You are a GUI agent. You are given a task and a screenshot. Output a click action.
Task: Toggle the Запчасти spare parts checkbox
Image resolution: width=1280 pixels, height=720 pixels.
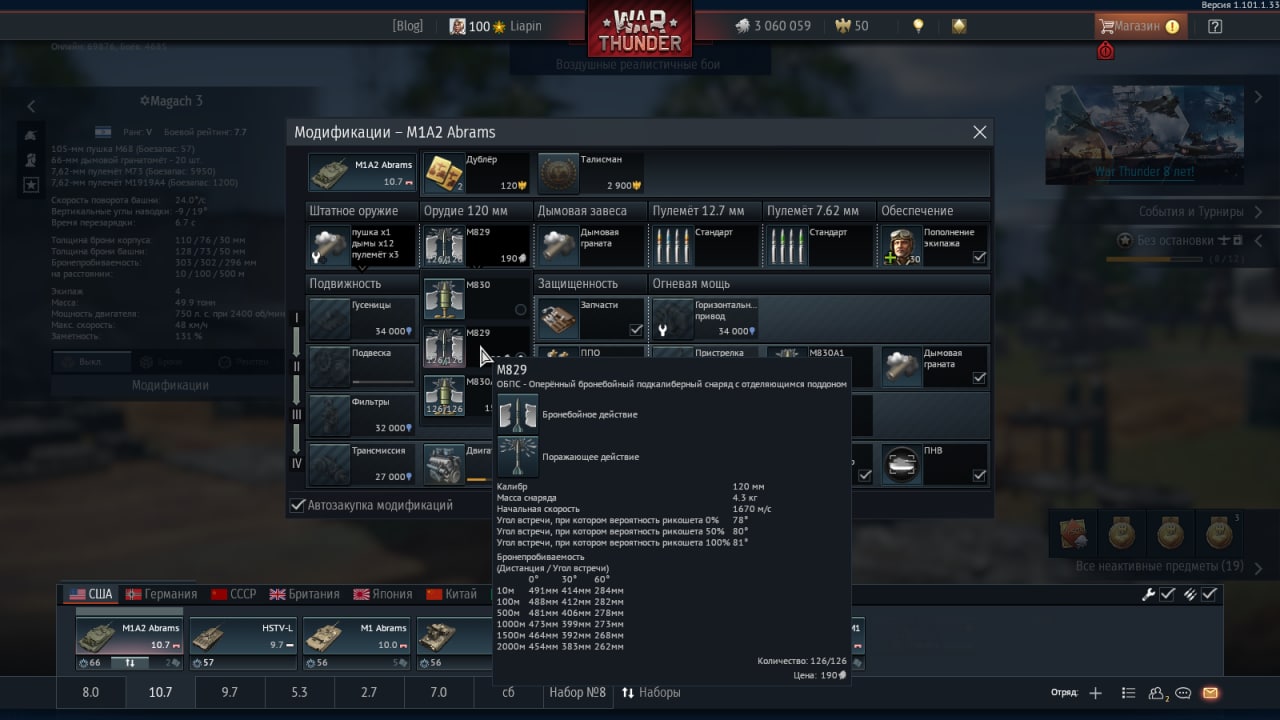coord(636,330)
